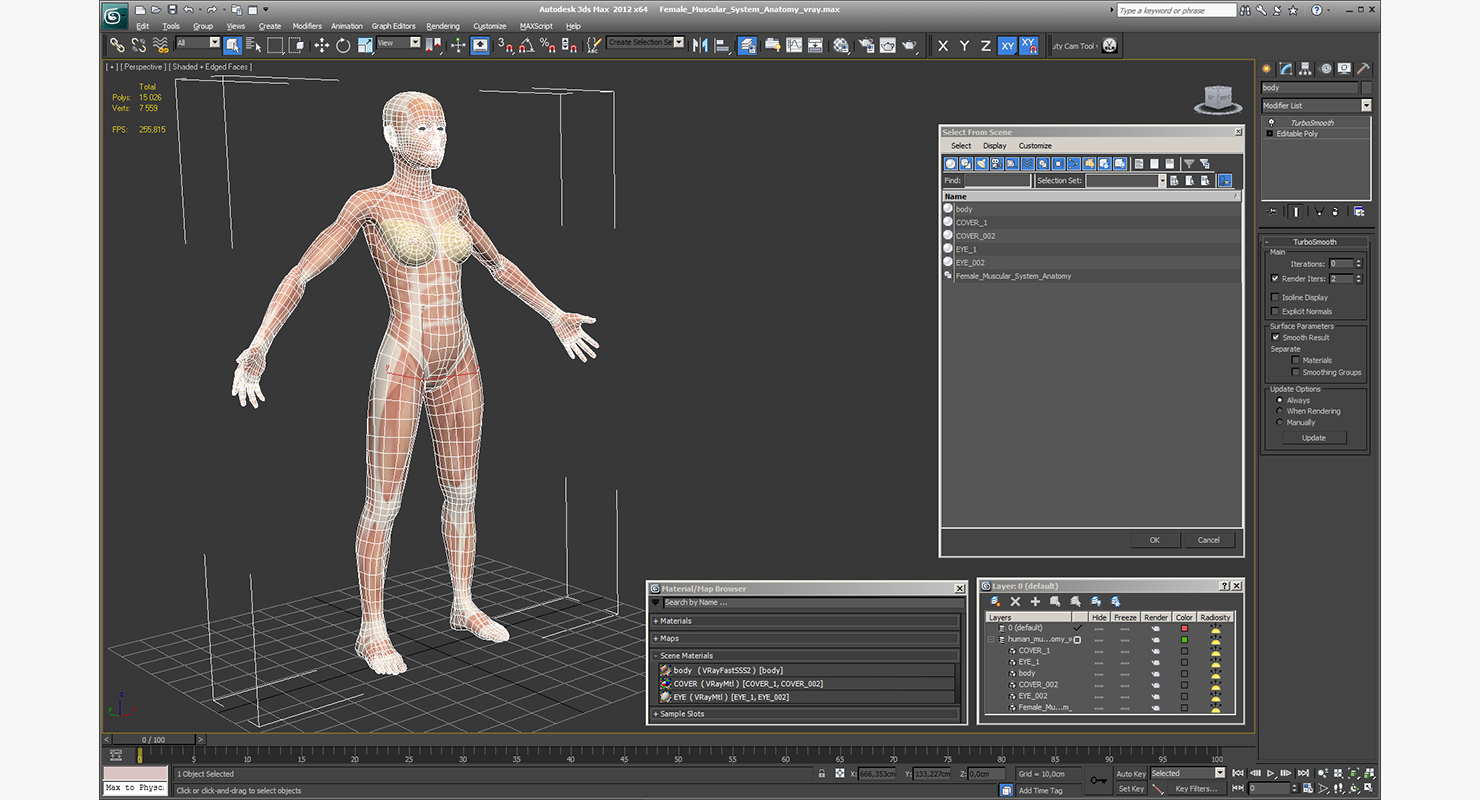This screenshot has height=800, width=1480.
Task: Toggle Angle Snap in main toolbar
Action: coord(526,45)
